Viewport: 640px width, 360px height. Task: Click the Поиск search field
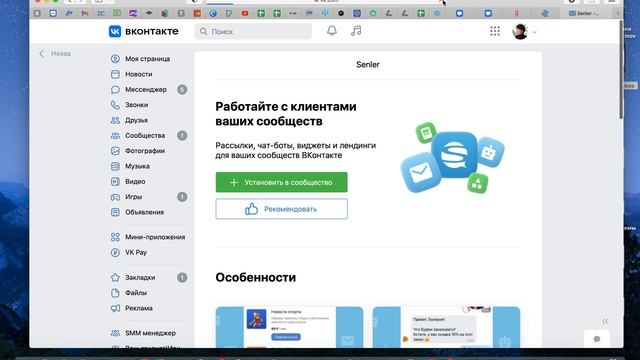[253, 31]
